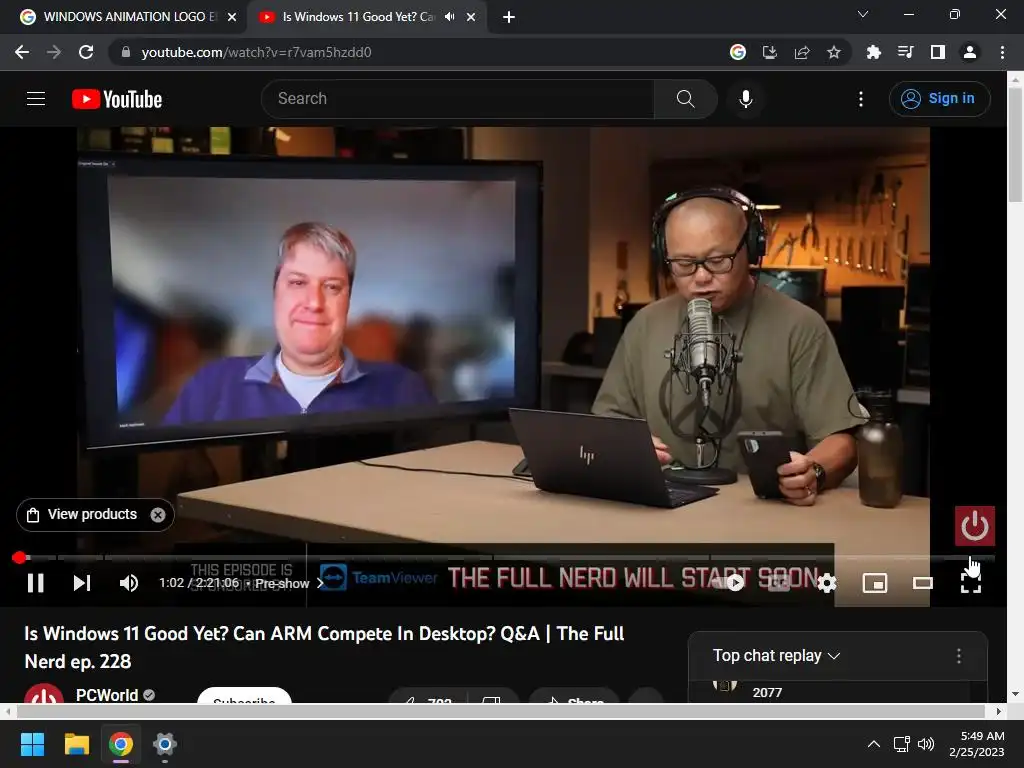Search with your voice microphone
The width and height of the screenshot is (1024, 768).
point(746,99)
